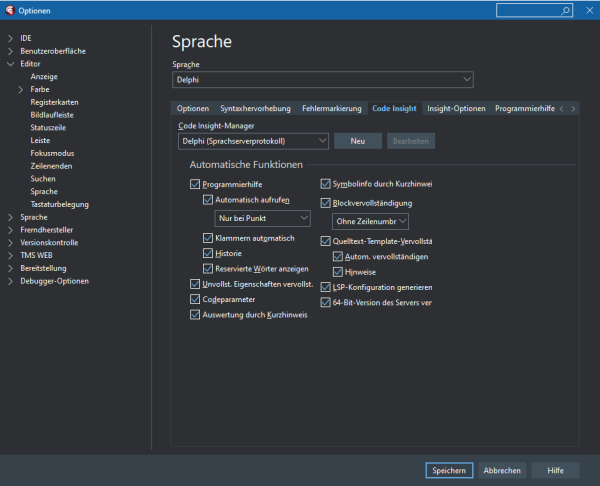The width and height of the screenshot is (600, 486).
Task: Expand the Benutzeroberfläche tree node
Action: coord(10,51)
